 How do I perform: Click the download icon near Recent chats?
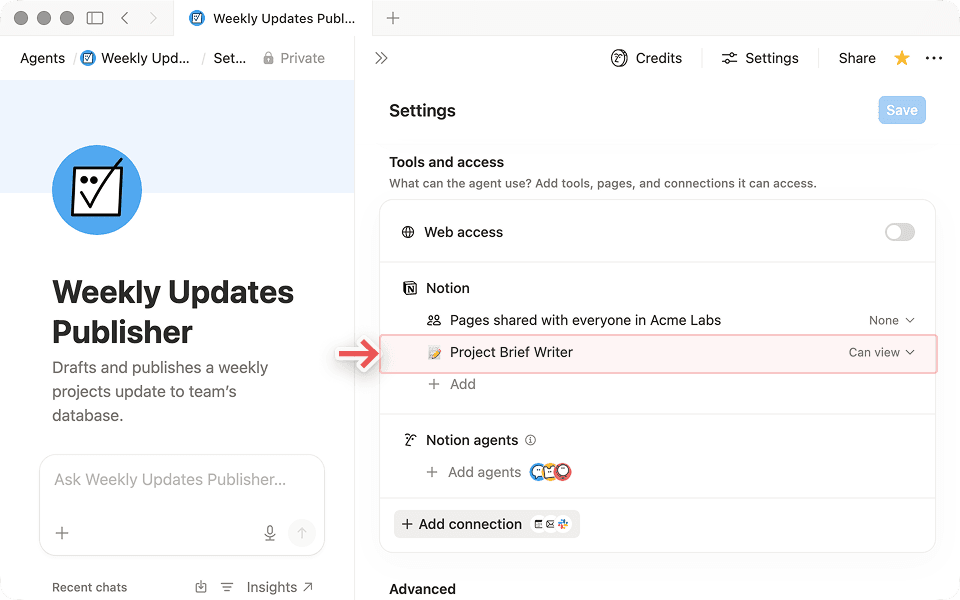point(201,587)
